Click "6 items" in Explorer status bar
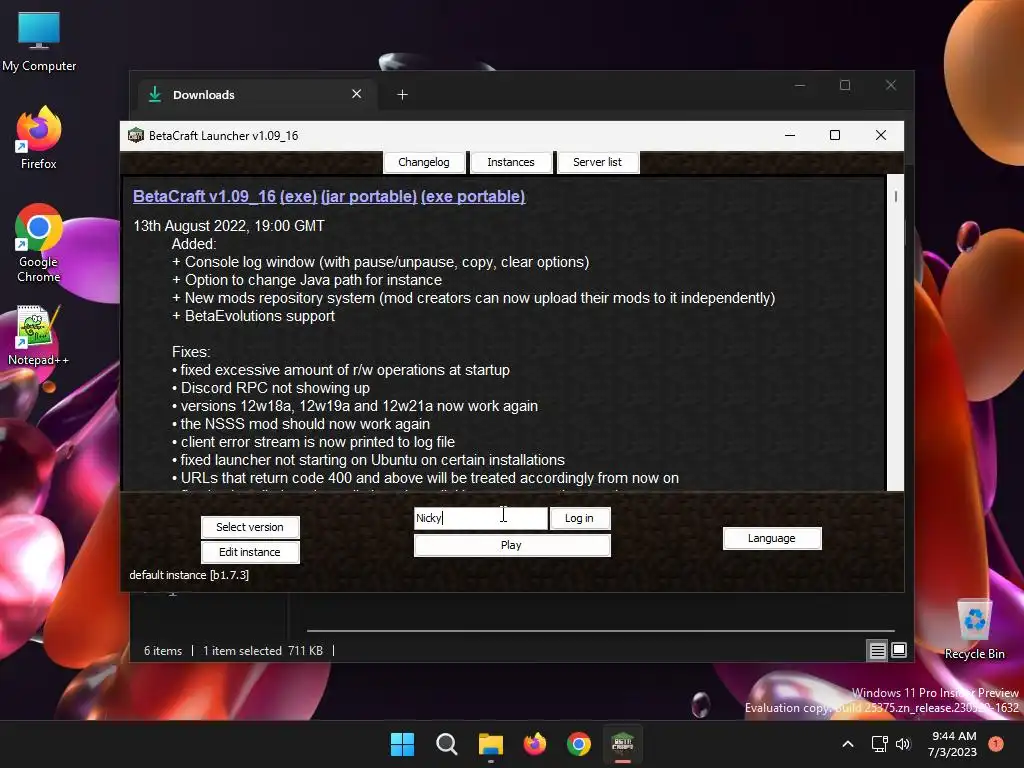Screen dimensions: 1024x768 pos(163,651)
